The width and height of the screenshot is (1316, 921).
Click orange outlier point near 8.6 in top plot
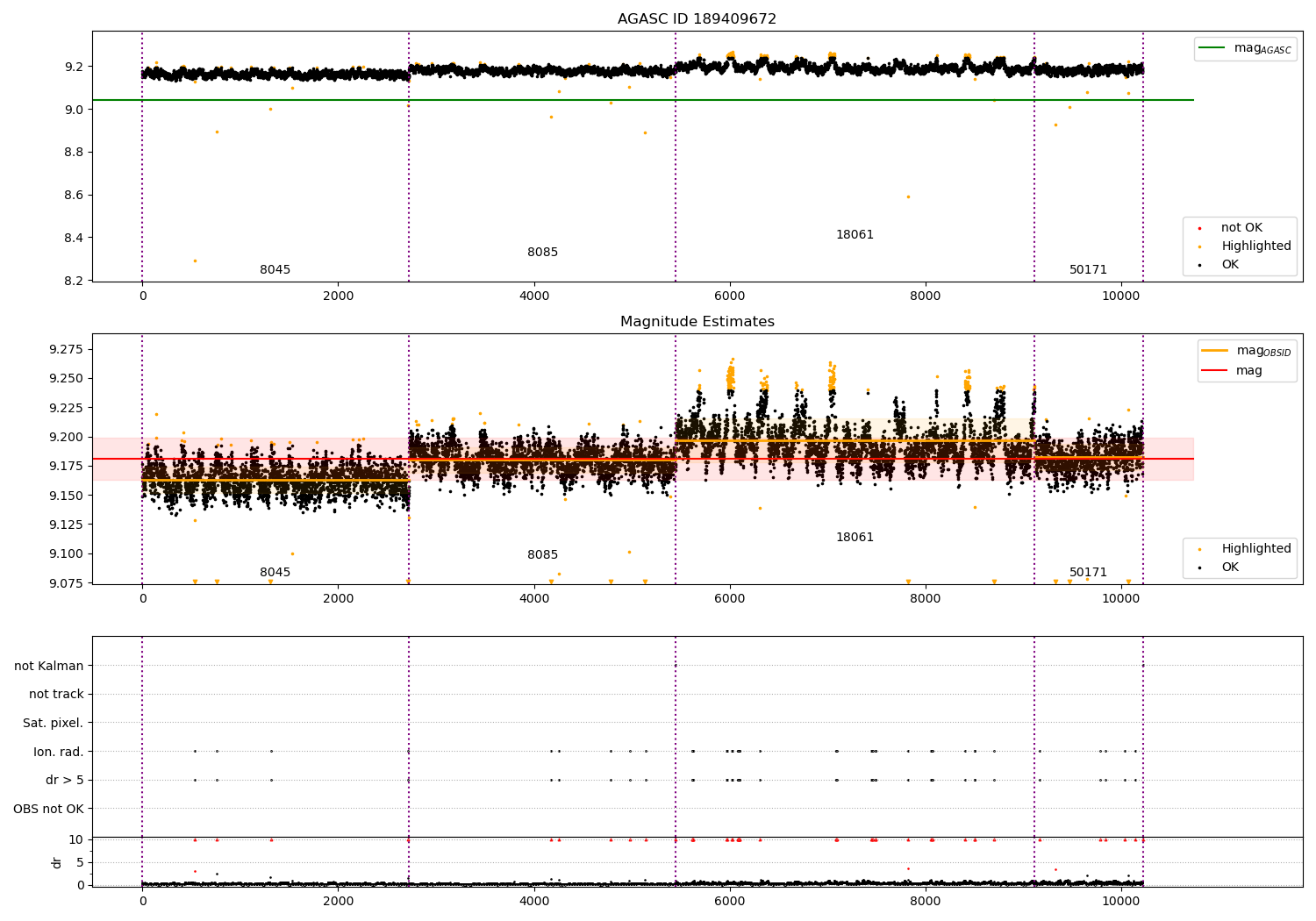coord(908,196)
